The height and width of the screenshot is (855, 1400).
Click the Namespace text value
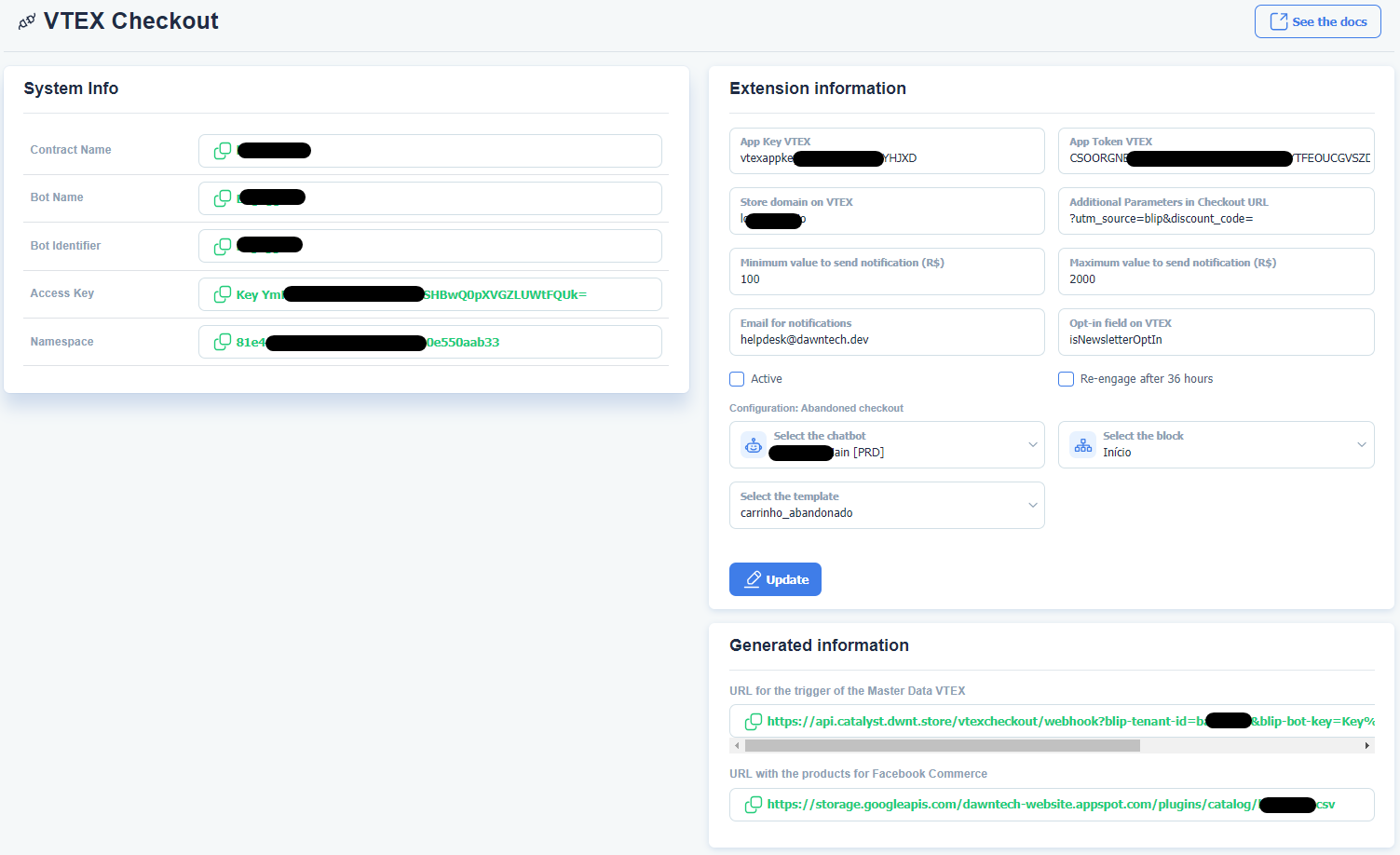(x=368, y=342)
